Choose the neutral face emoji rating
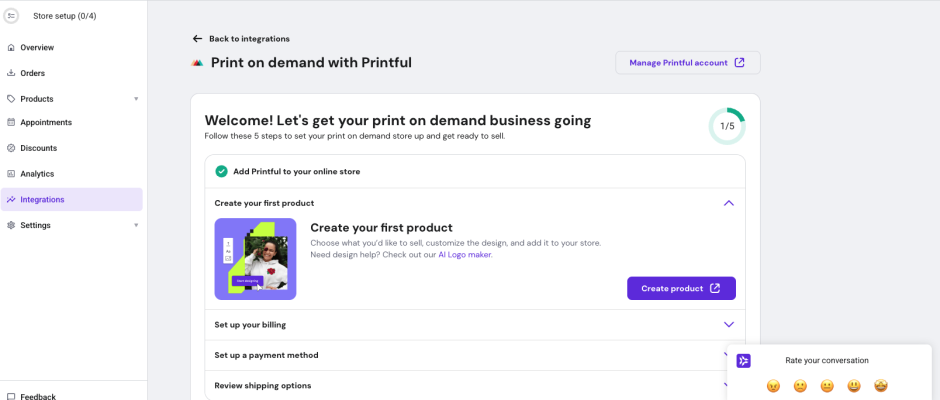The width and height of the screenshot is (940, 400). (x=827, y=386)
